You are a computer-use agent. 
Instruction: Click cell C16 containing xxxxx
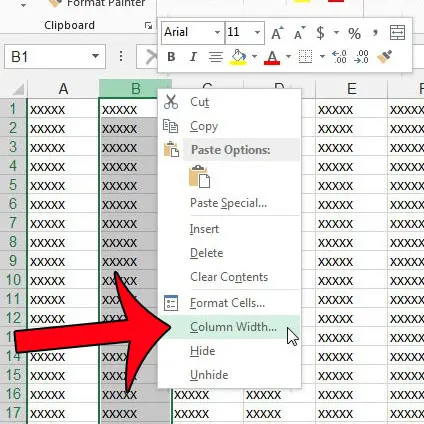click(207, 395)
